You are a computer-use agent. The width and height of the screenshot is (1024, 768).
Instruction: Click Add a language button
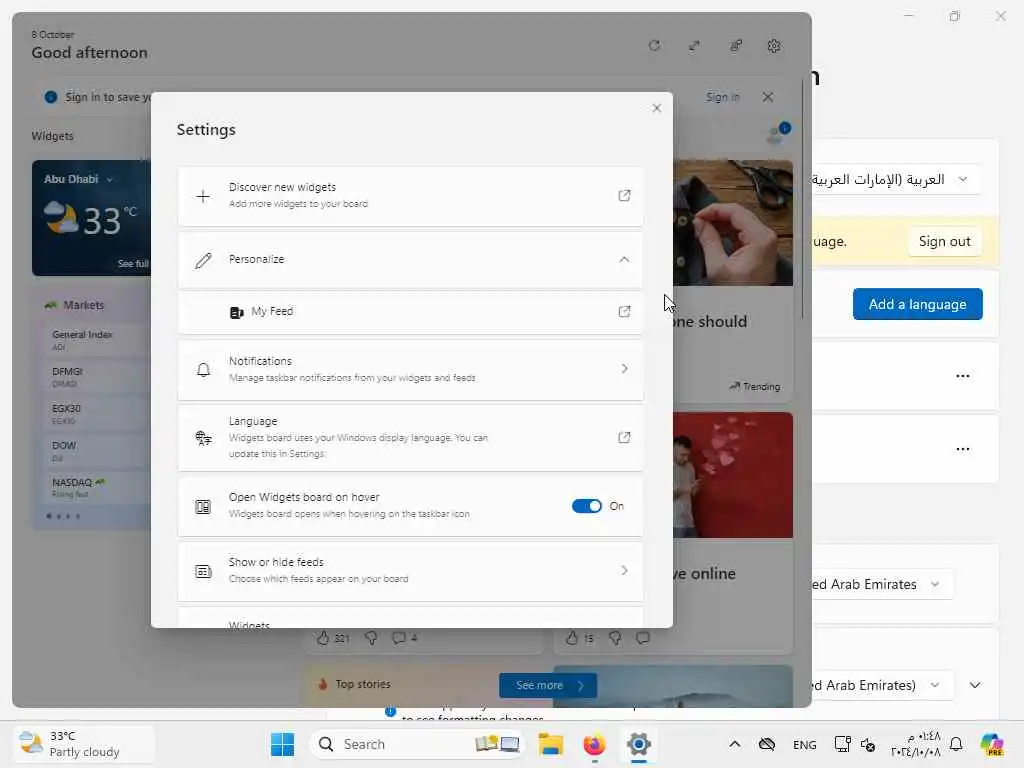[917, 304]
